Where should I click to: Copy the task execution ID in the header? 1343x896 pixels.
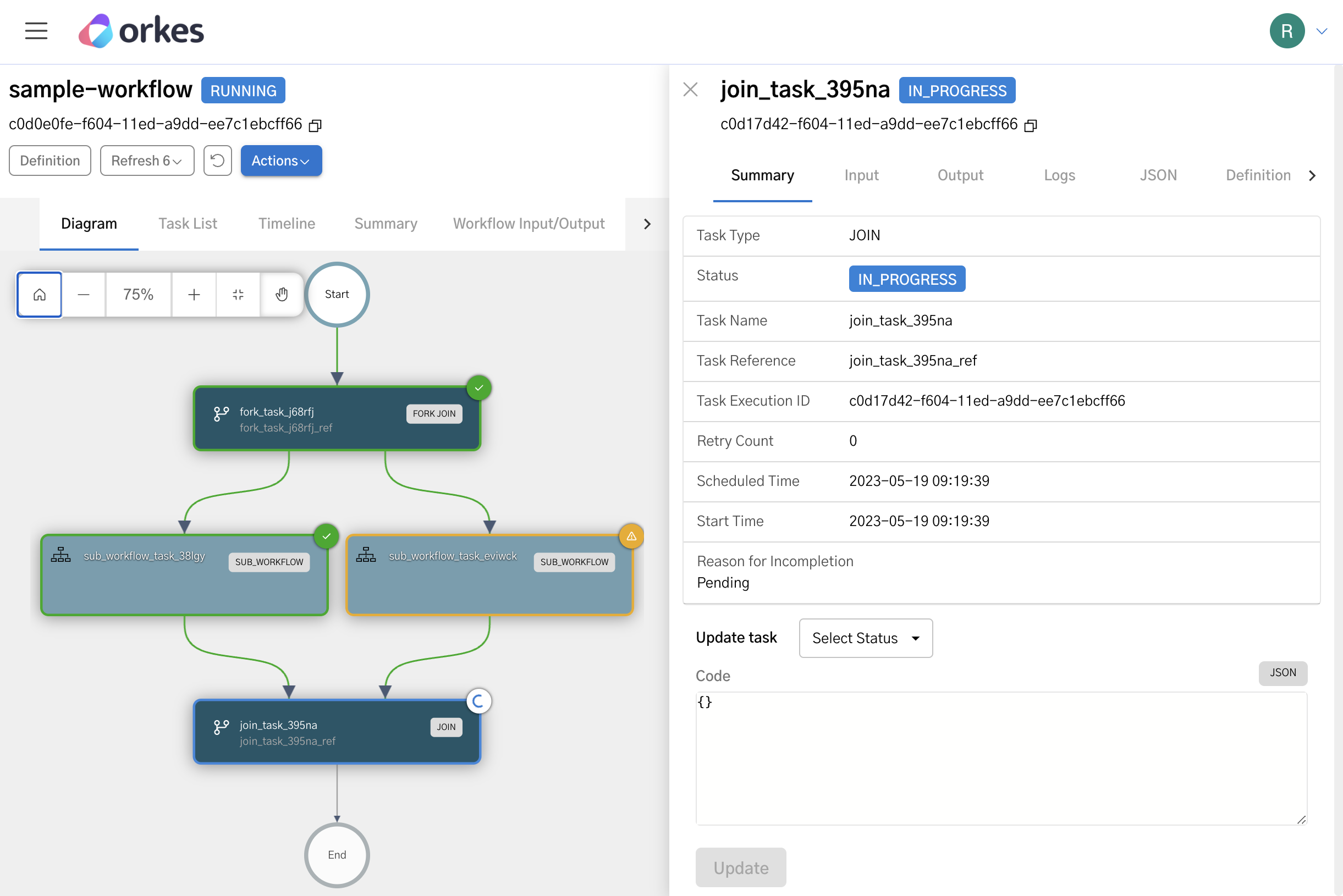(1030, 125)
